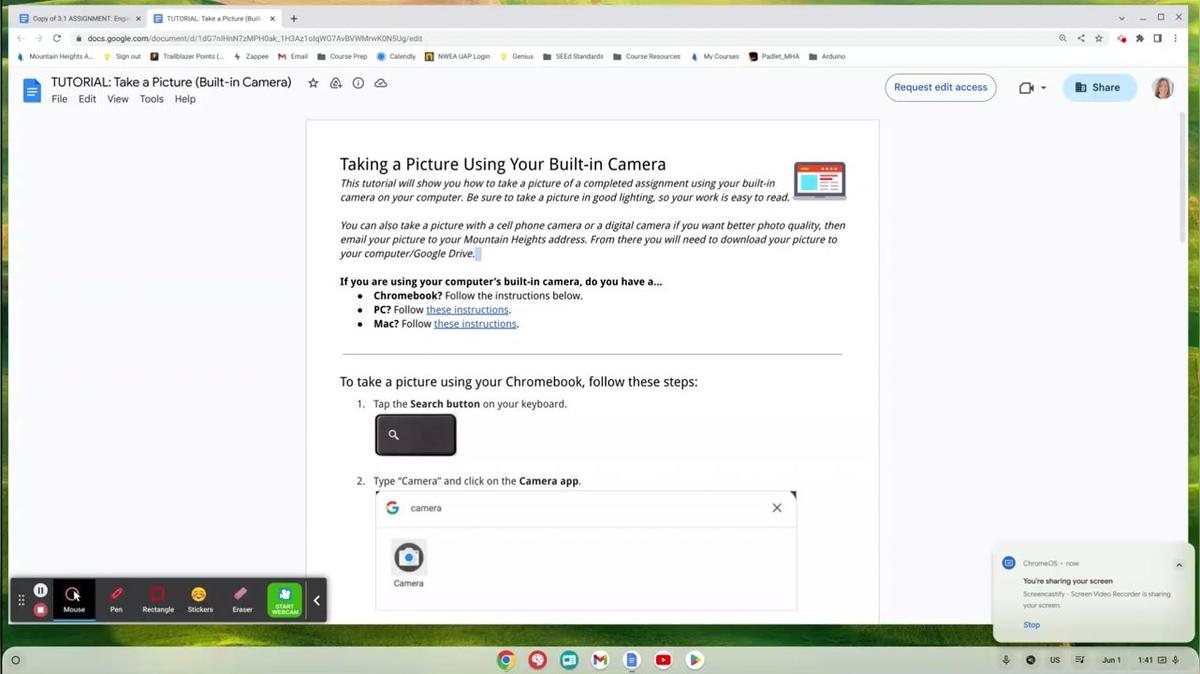This screenshot has width=1200, height=674.
Task: Click the Camera app image in document
Action: [x=408, y=557]
